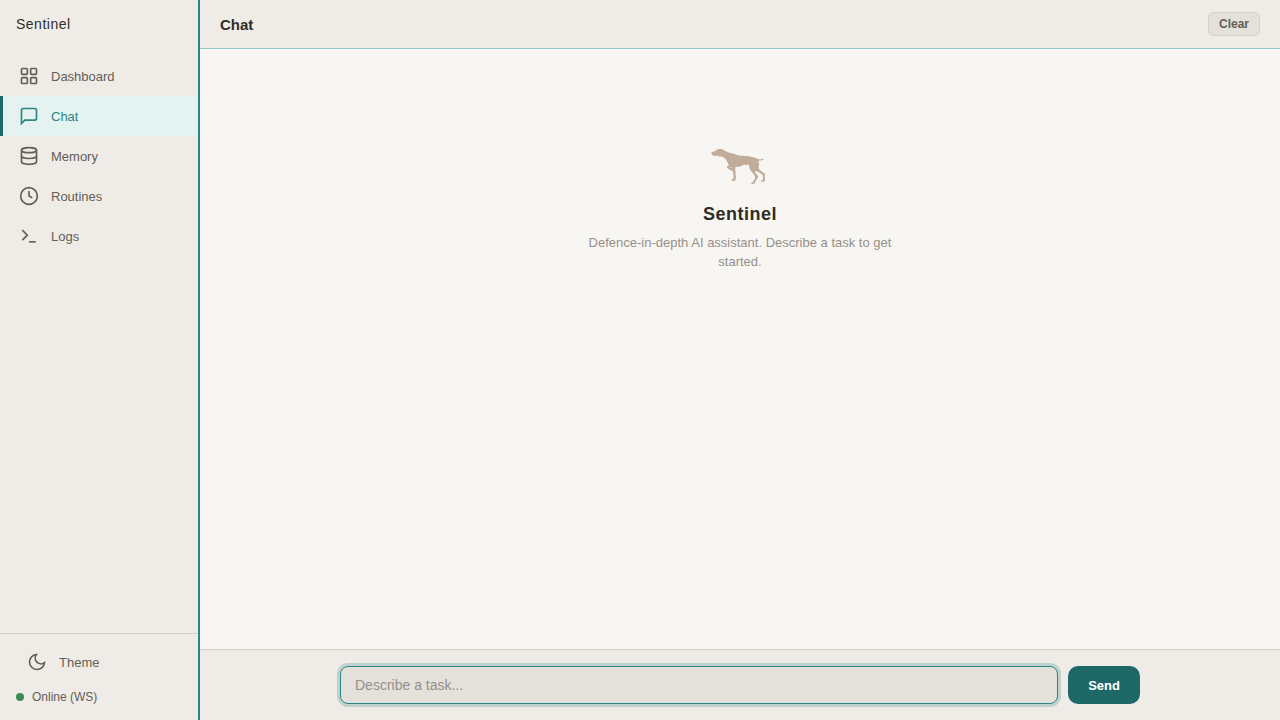View the Logs section
The height and width of the screenshot is (720, 1280).
click(x=64, y=236)
